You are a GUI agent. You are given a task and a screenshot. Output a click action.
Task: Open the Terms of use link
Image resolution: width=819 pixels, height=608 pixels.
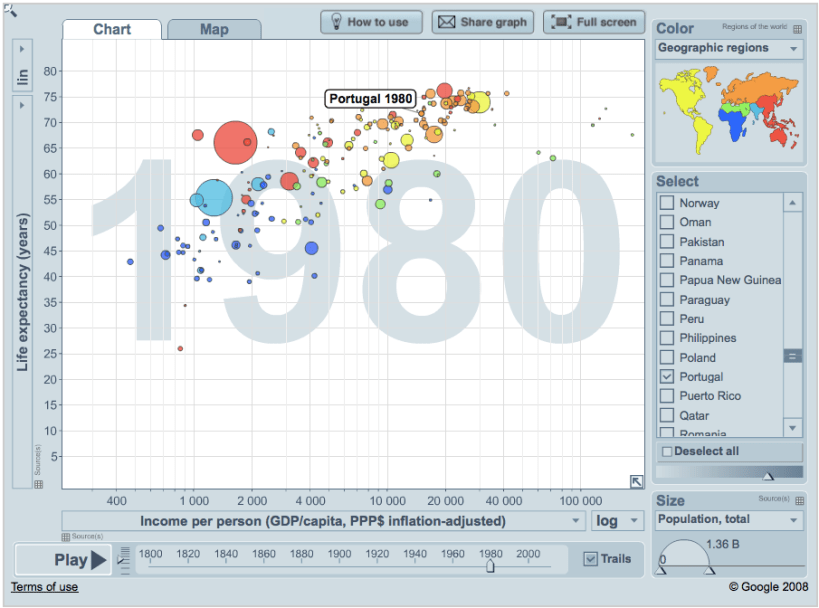(x=44, y=587)
